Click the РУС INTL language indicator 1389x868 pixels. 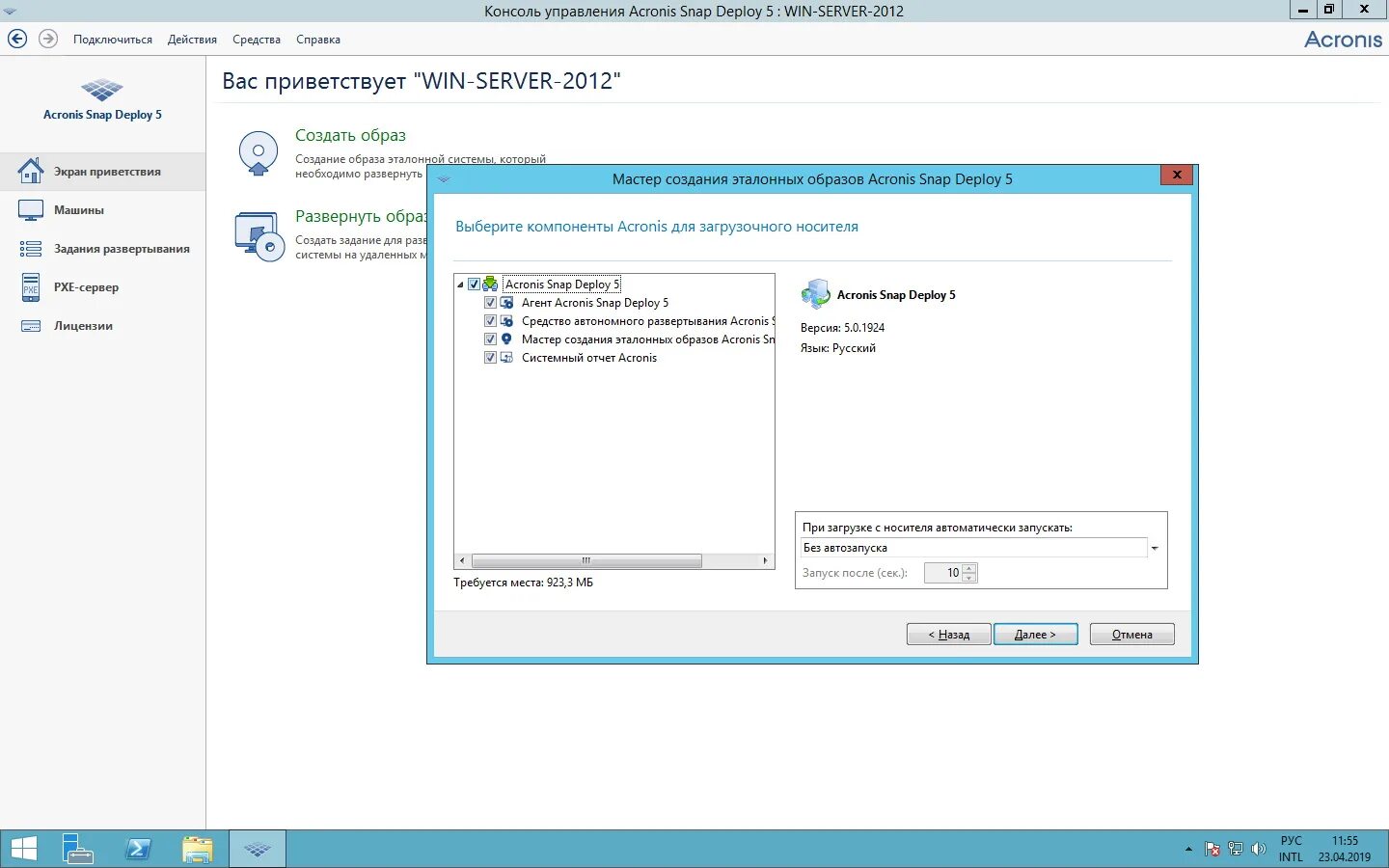click(x=1291, y=849)
